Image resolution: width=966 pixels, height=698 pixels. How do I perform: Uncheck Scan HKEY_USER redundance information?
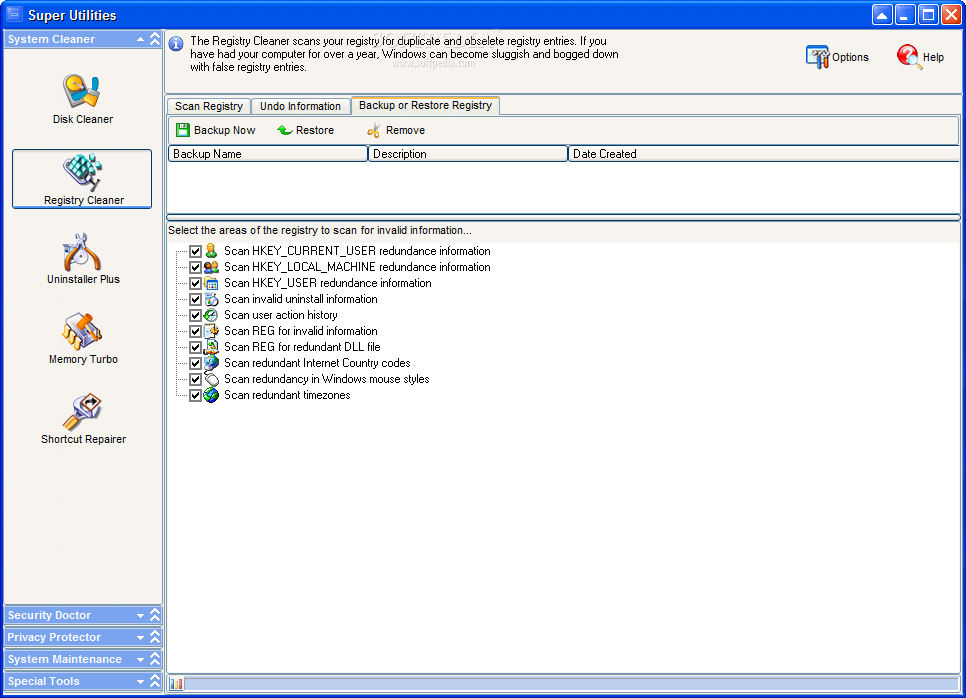pyautogui.click(x=195, y=283)
